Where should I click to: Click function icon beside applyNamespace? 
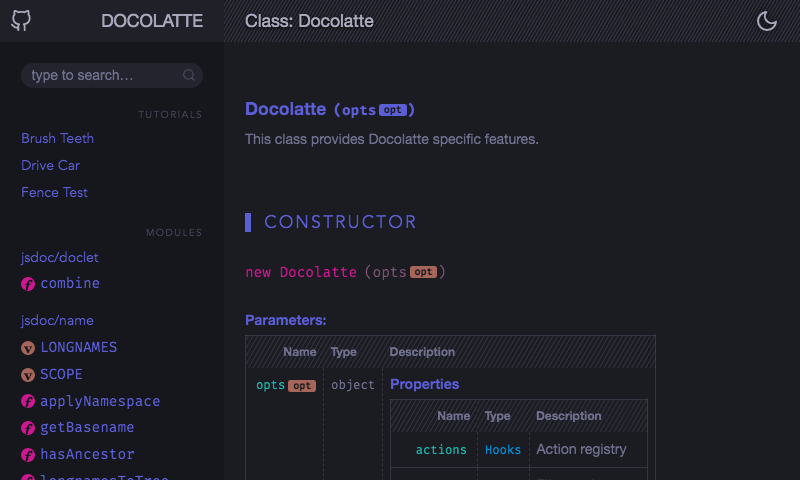point(28,401)
